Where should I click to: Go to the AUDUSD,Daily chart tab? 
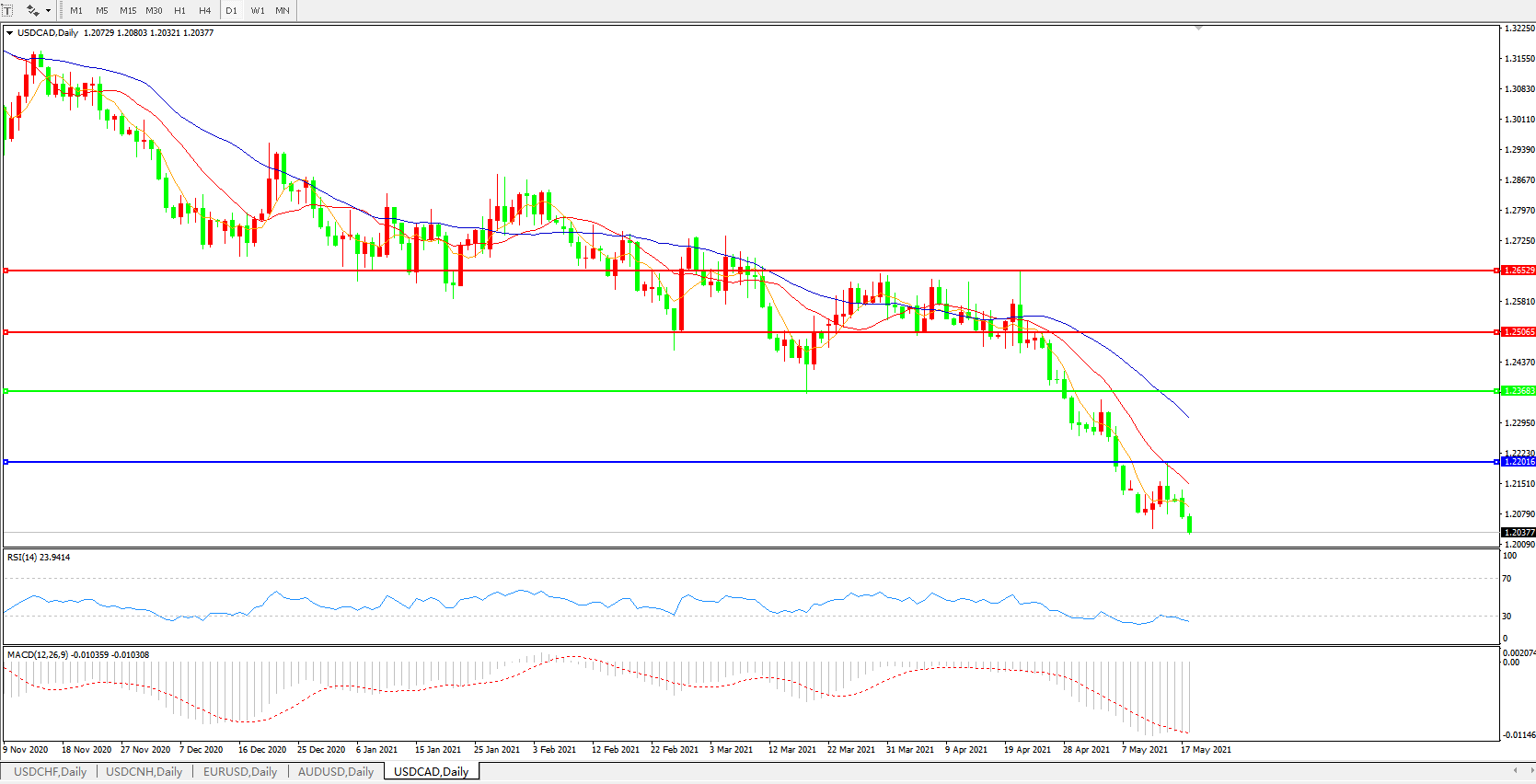point(336,772)
